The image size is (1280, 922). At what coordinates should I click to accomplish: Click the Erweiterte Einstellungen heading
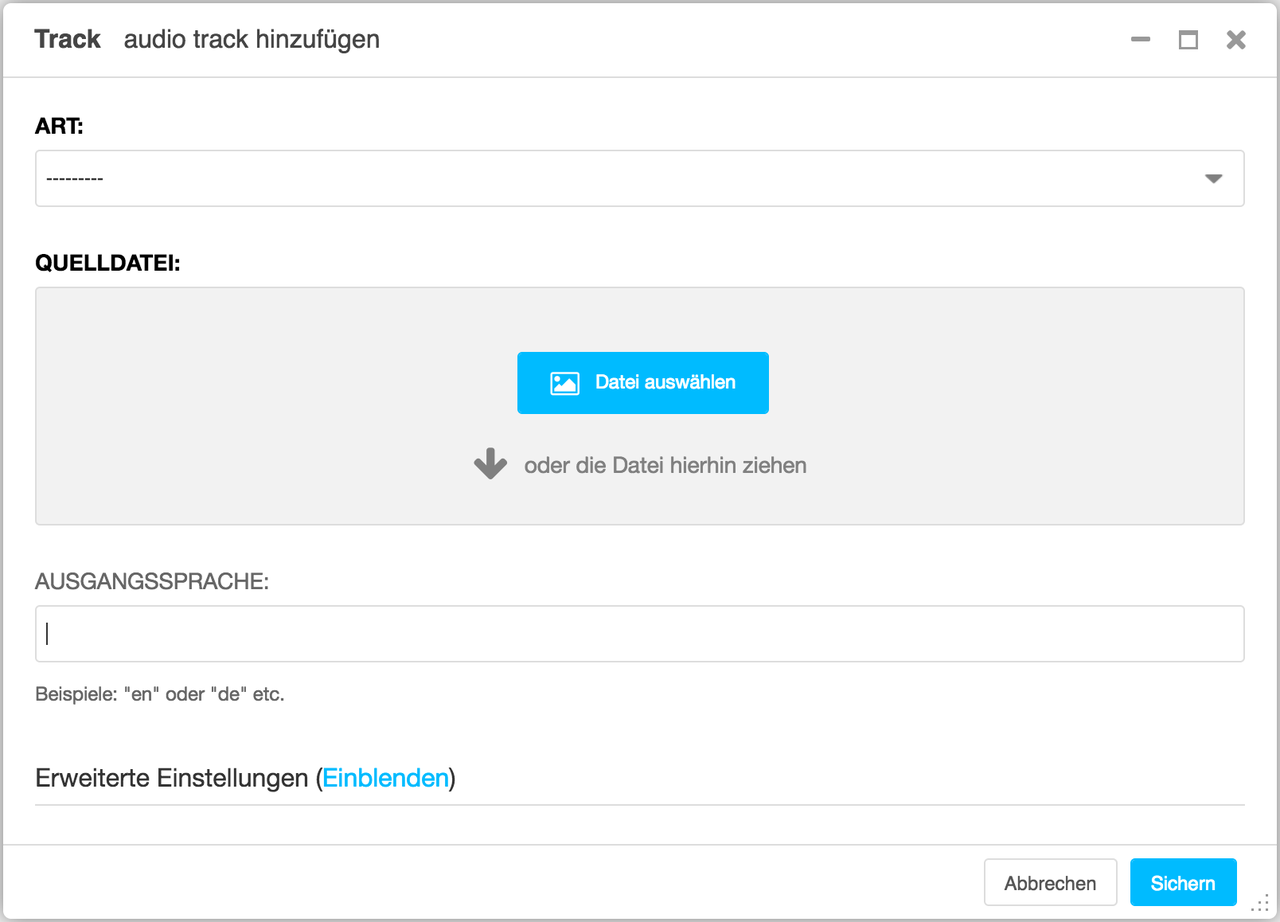172,778
